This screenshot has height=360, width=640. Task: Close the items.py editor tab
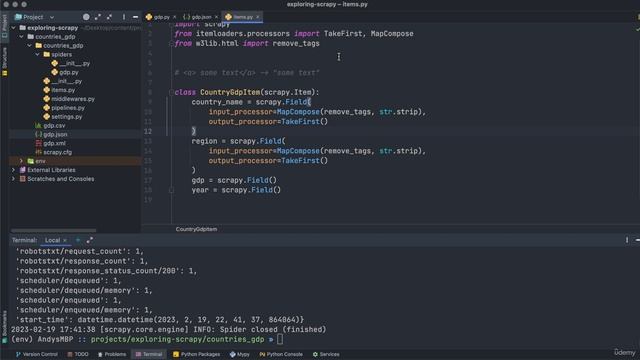coord(258,17)
